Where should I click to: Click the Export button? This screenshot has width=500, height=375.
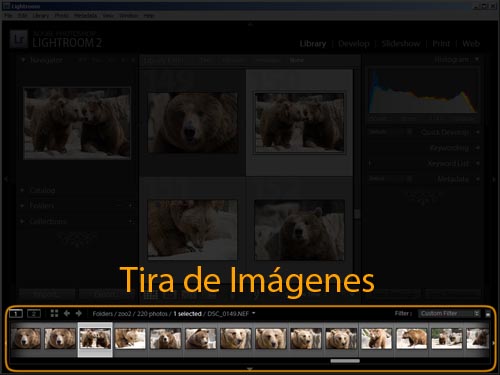tap(106, 294)
